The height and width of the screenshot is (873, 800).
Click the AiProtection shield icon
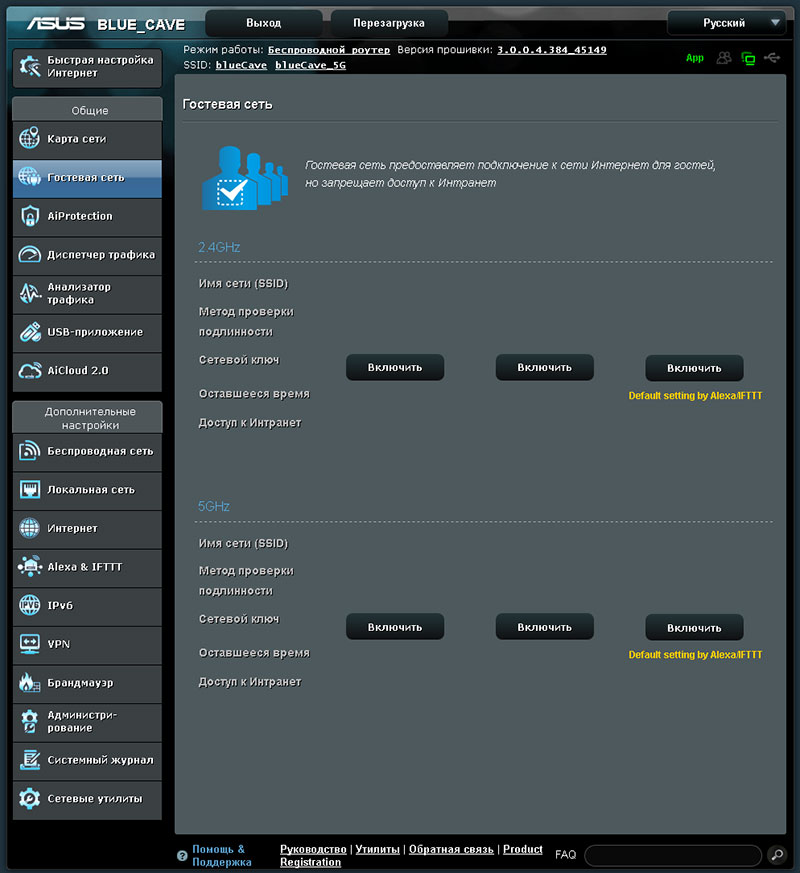coord(30,216)
